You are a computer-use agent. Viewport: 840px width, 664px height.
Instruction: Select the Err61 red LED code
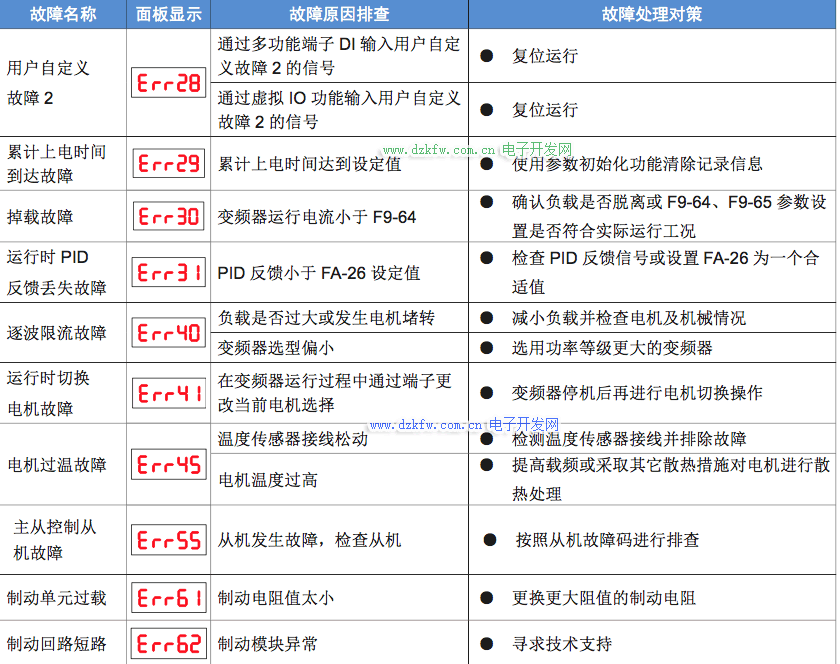click(168, 598)
